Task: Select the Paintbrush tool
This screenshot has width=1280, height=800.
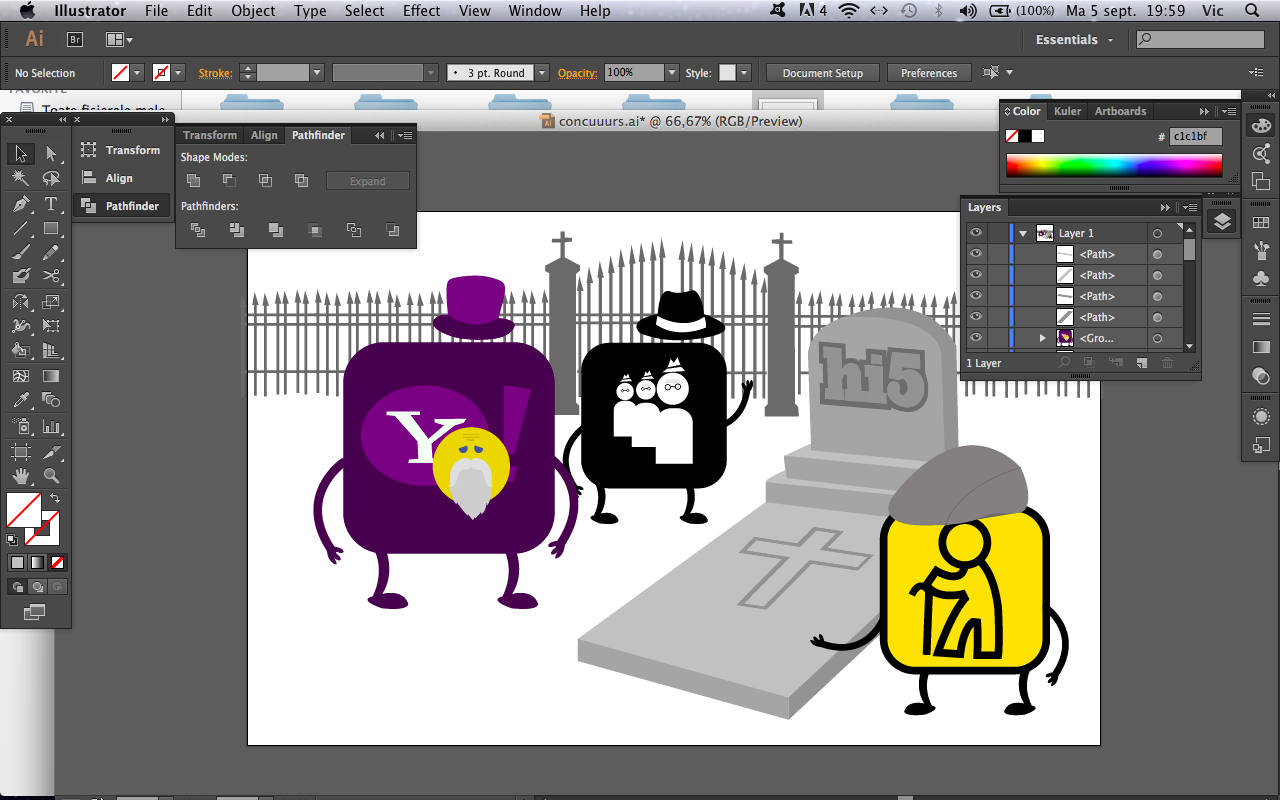Action: pyautogui.click(x=20, y=252)
